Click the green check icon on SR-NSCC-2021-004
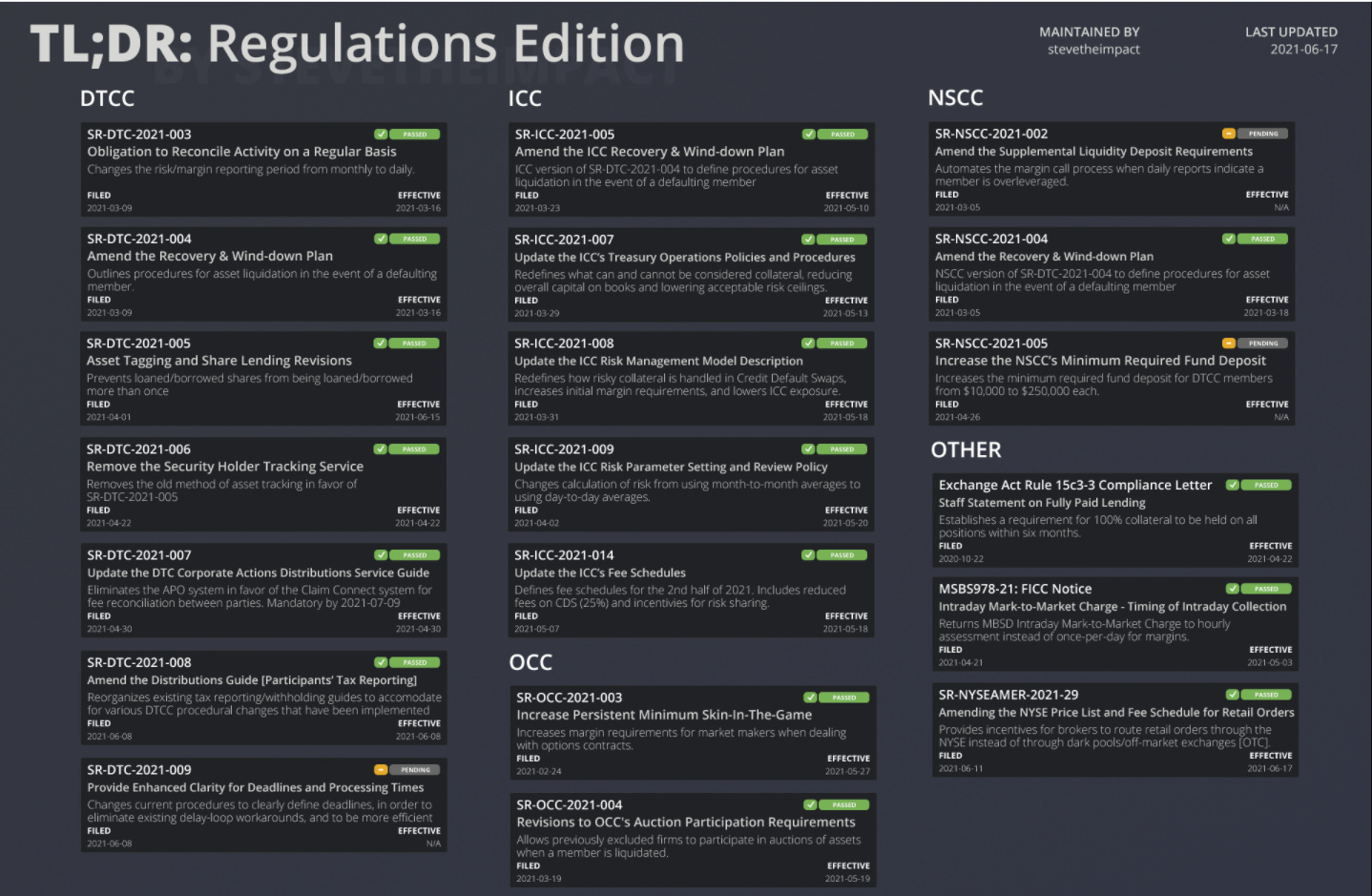Screen dimensions: 1372x896 point(1229,239)
